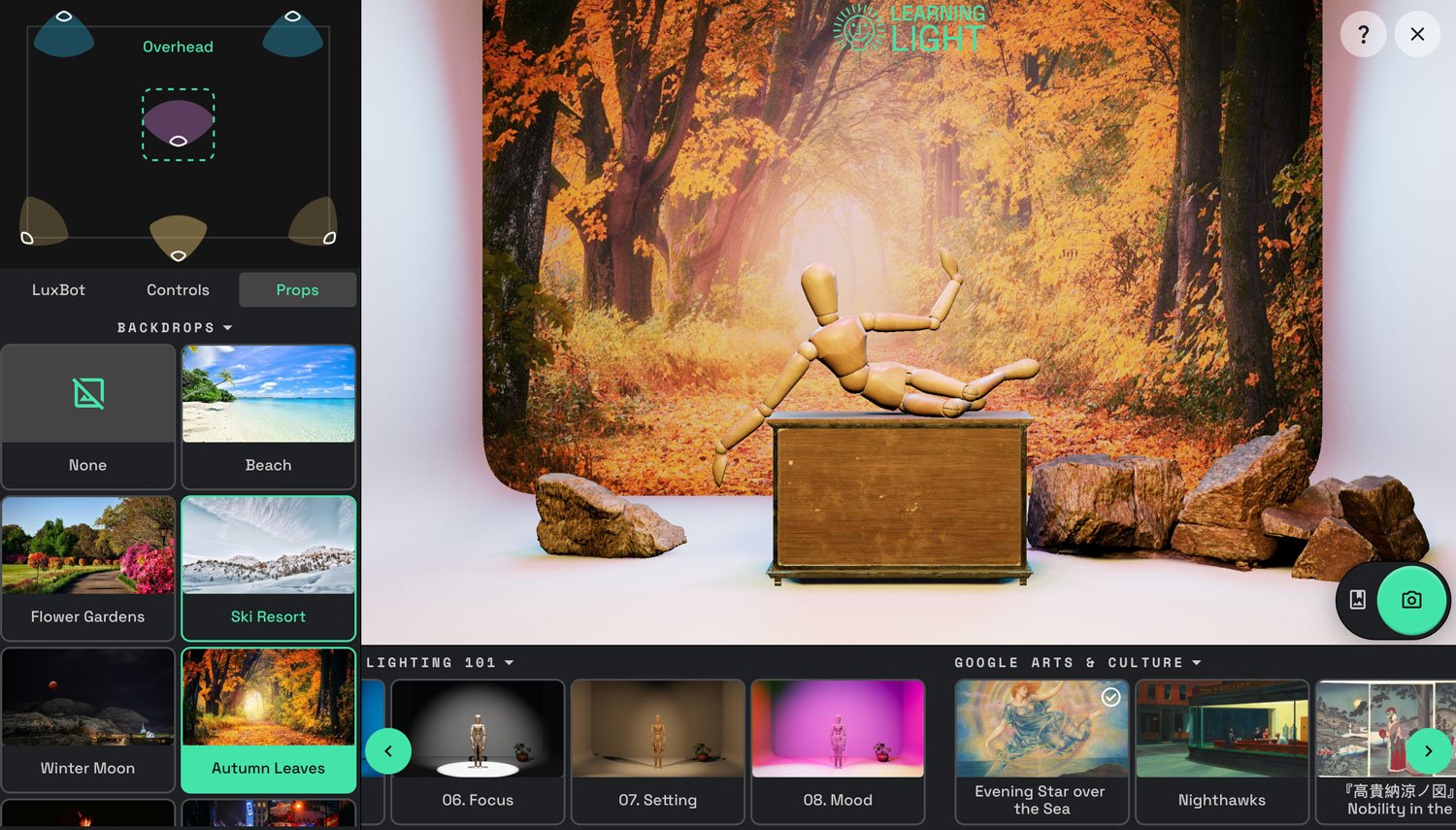Screen dimensions: 1456x830
Task: Click the Learning Light logo
Action: (910, 28)
